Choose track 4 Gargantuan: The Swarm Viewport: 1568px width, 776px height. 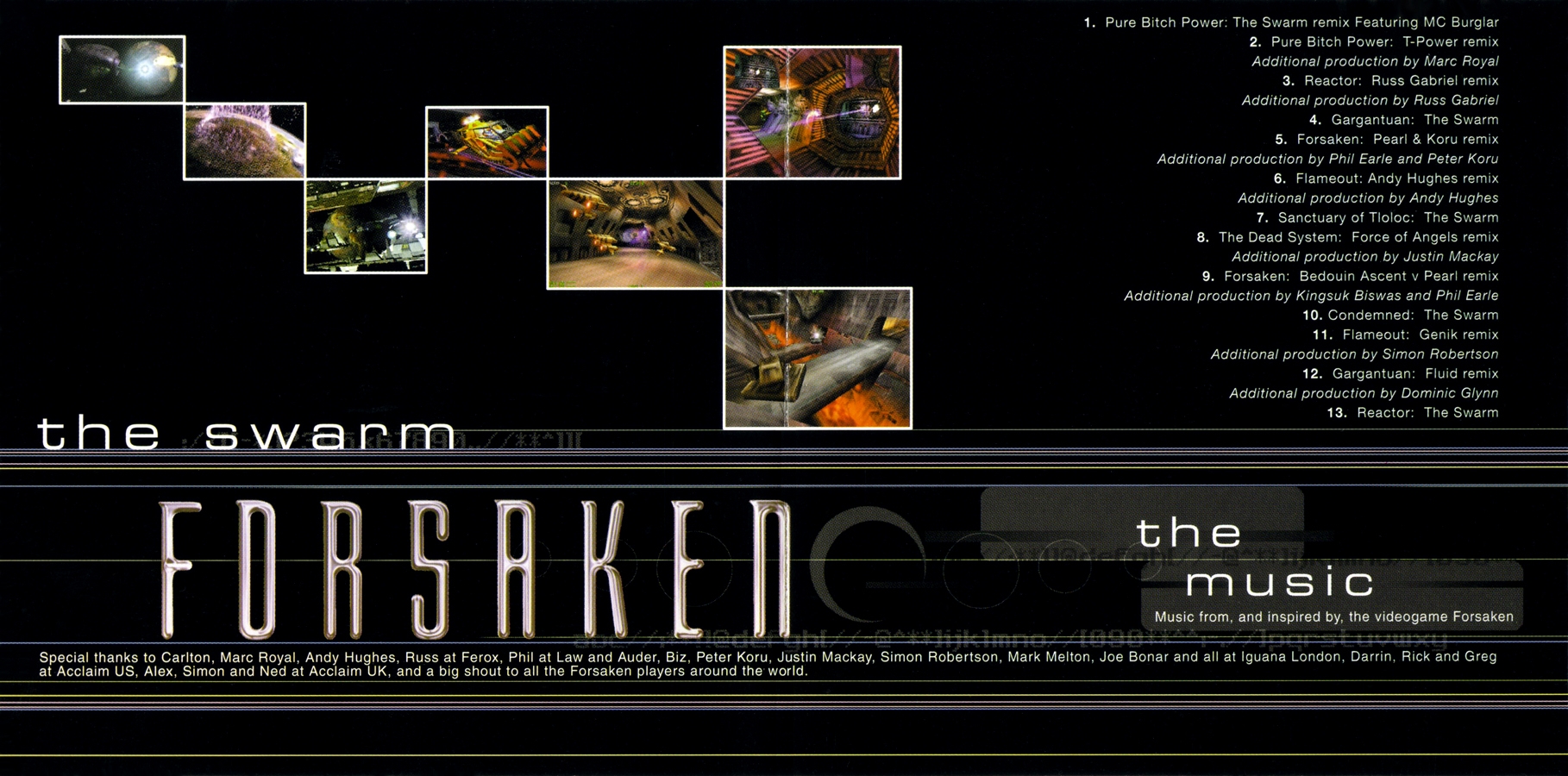[x=1403, y=120]
